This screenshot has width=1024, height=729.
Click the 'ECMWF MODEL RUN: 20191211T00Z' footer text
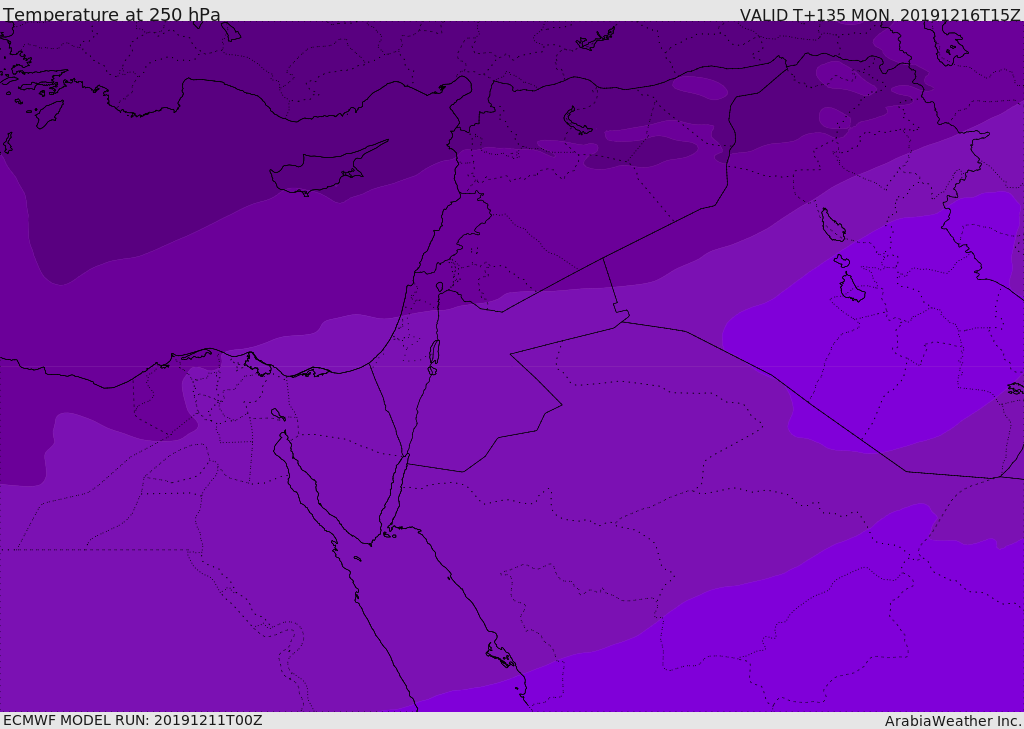(133, 720)
